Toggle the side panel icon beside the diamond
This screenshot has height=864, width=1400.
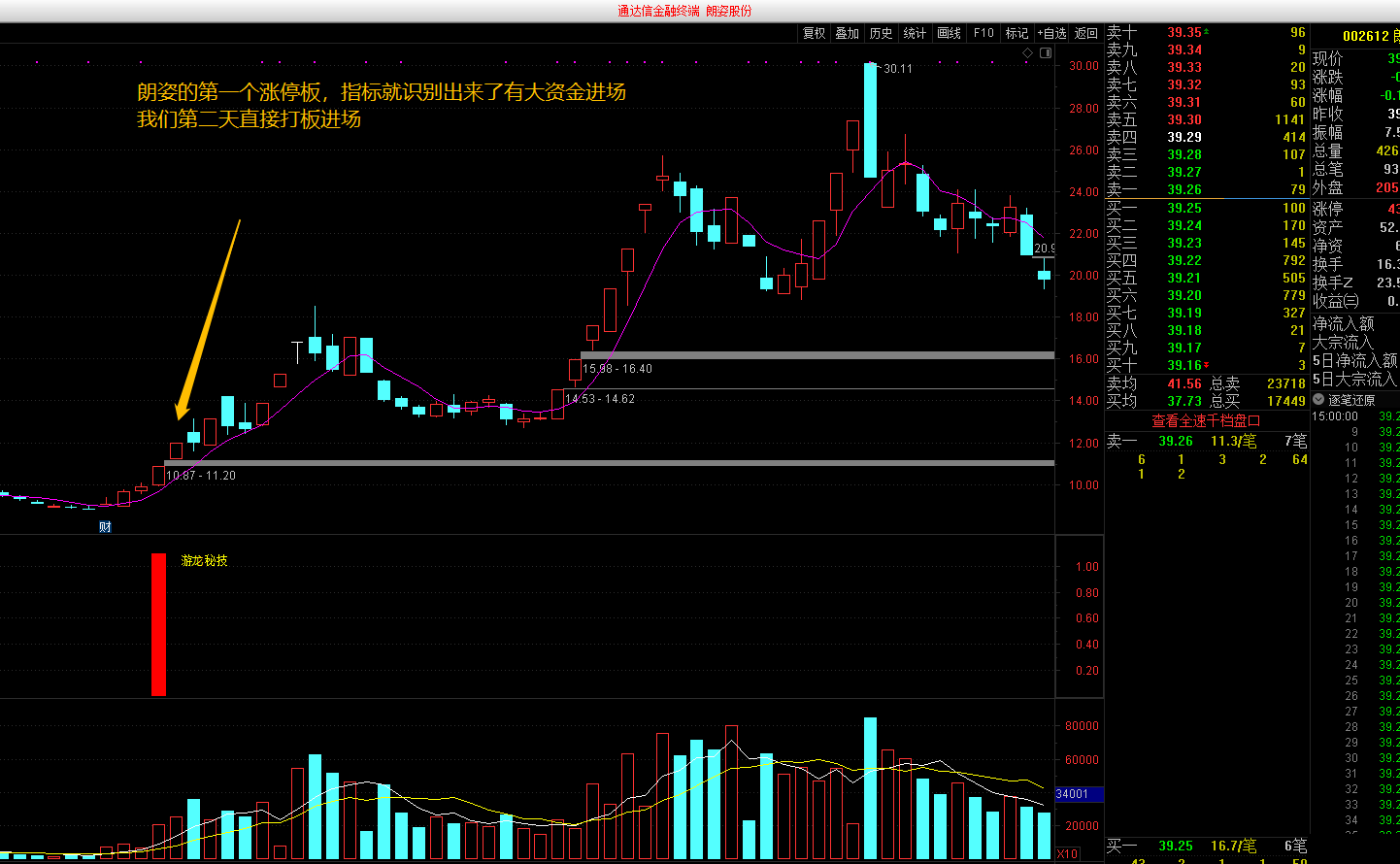click(1046, 52)
